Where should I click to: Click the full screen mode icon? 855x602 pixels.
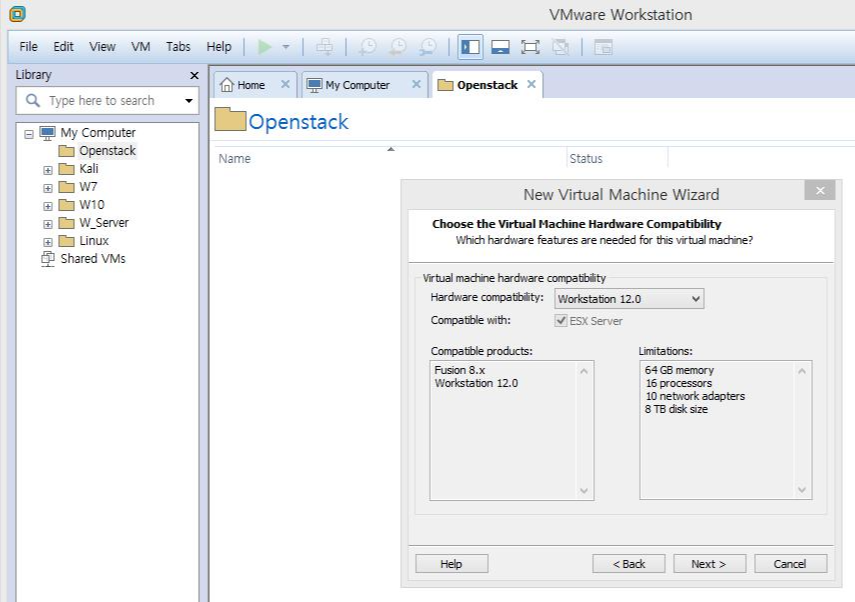coord(530,47)
